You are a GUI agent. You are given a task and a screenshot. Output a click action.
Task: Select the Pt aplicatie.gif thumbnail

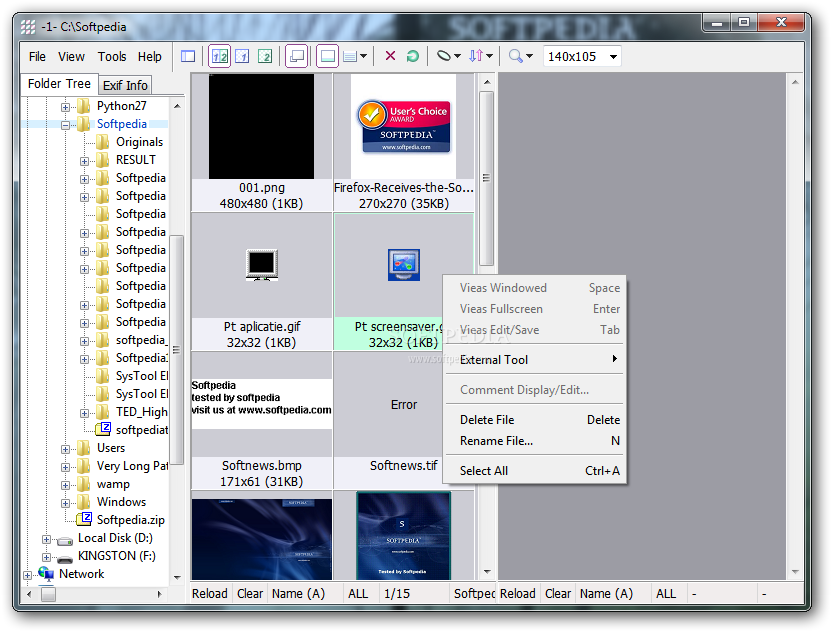tap(262, 282)
